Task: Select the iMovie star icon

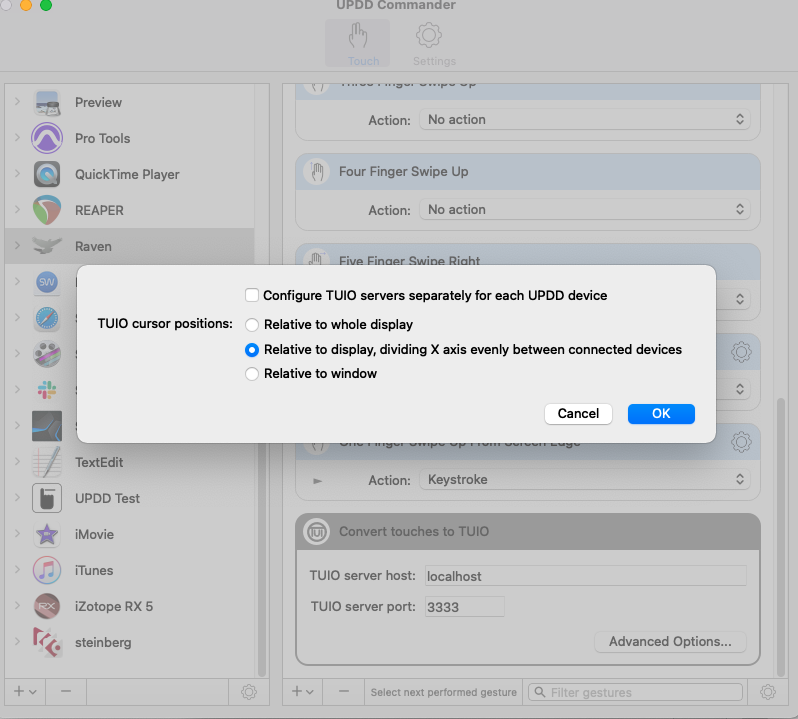Action: point(47,534)
